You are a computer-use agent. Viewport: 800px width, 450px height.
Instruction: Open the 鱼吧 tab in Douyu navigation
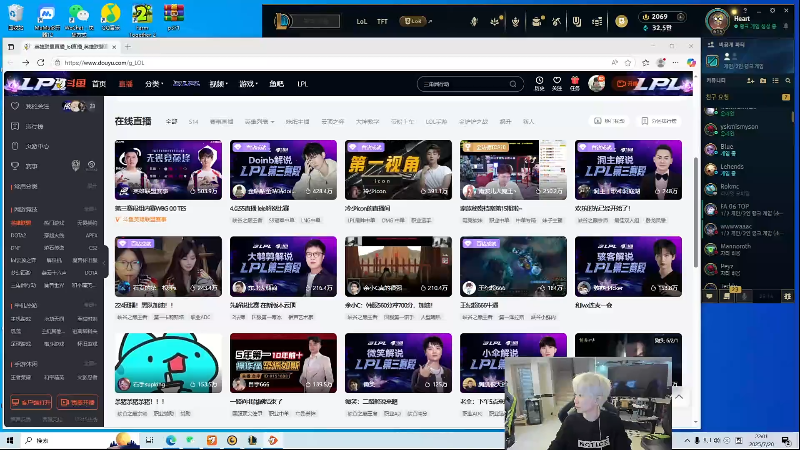(x=276, y=84)
